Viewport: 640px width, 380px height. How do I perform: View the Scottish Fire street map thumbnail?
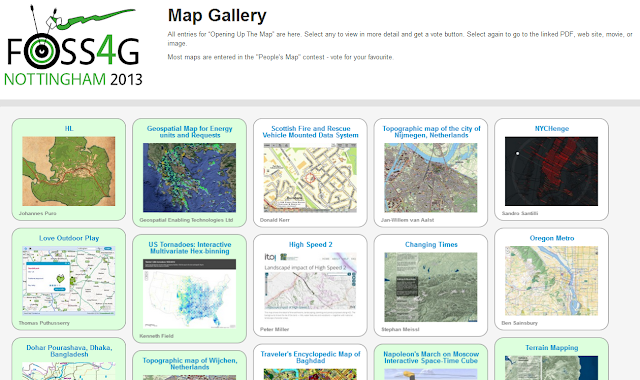click(310, 178)
